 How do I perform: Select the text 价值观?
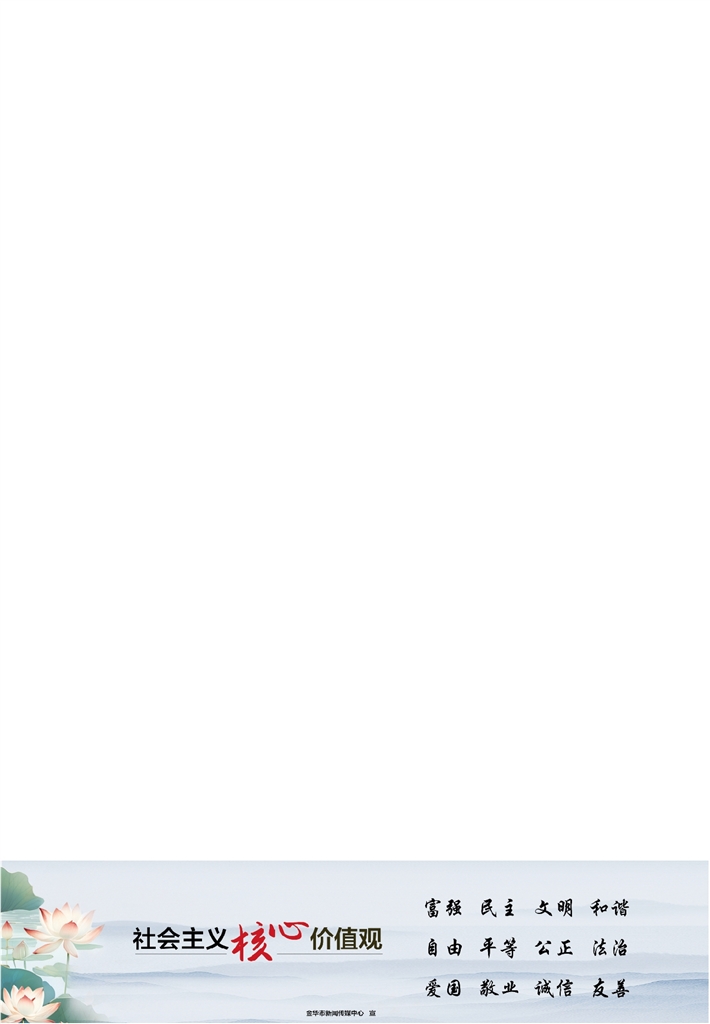click(x=346, y=938)
